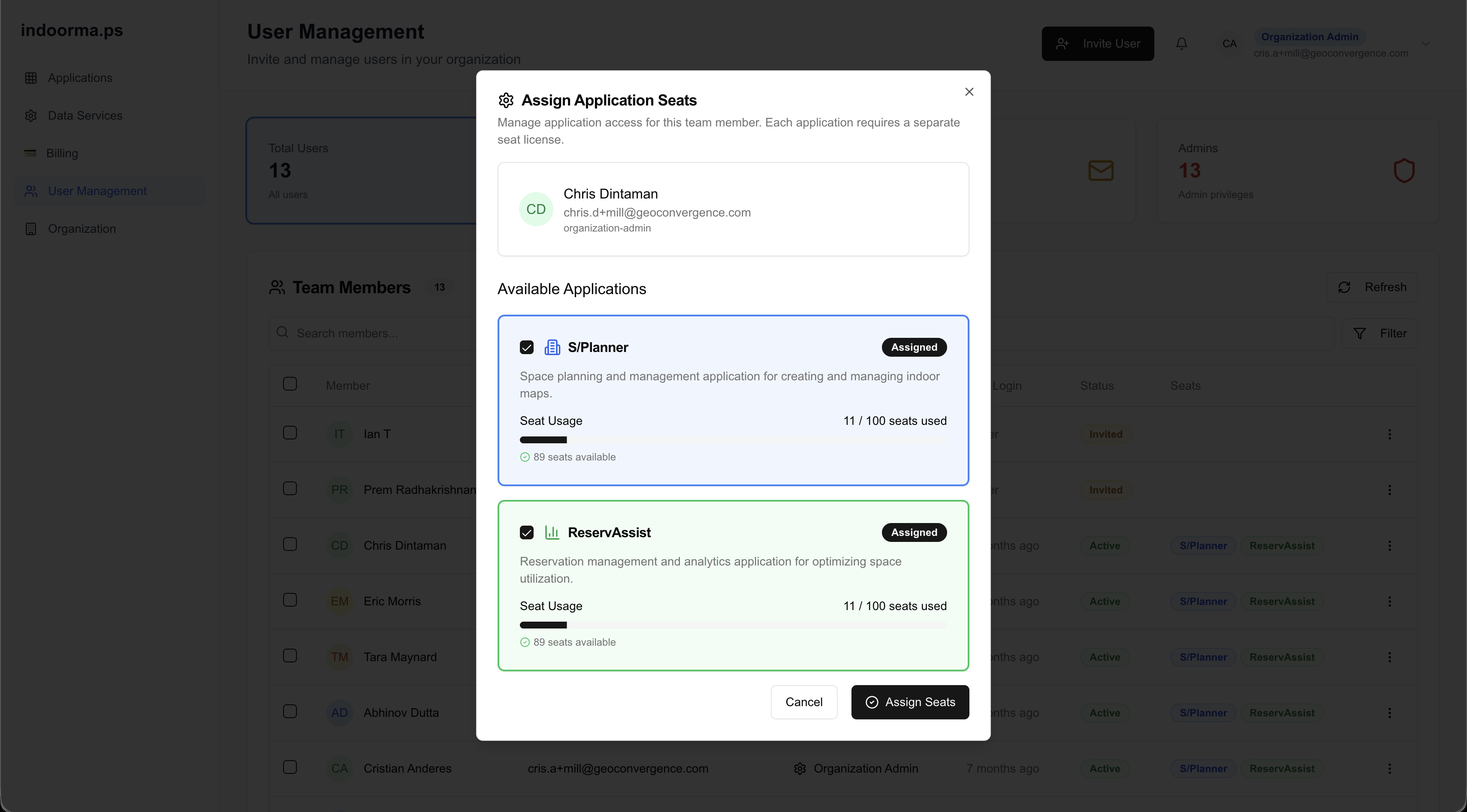Open the notifications bell
The image size is (1467, 812).
pos(1182,44)
